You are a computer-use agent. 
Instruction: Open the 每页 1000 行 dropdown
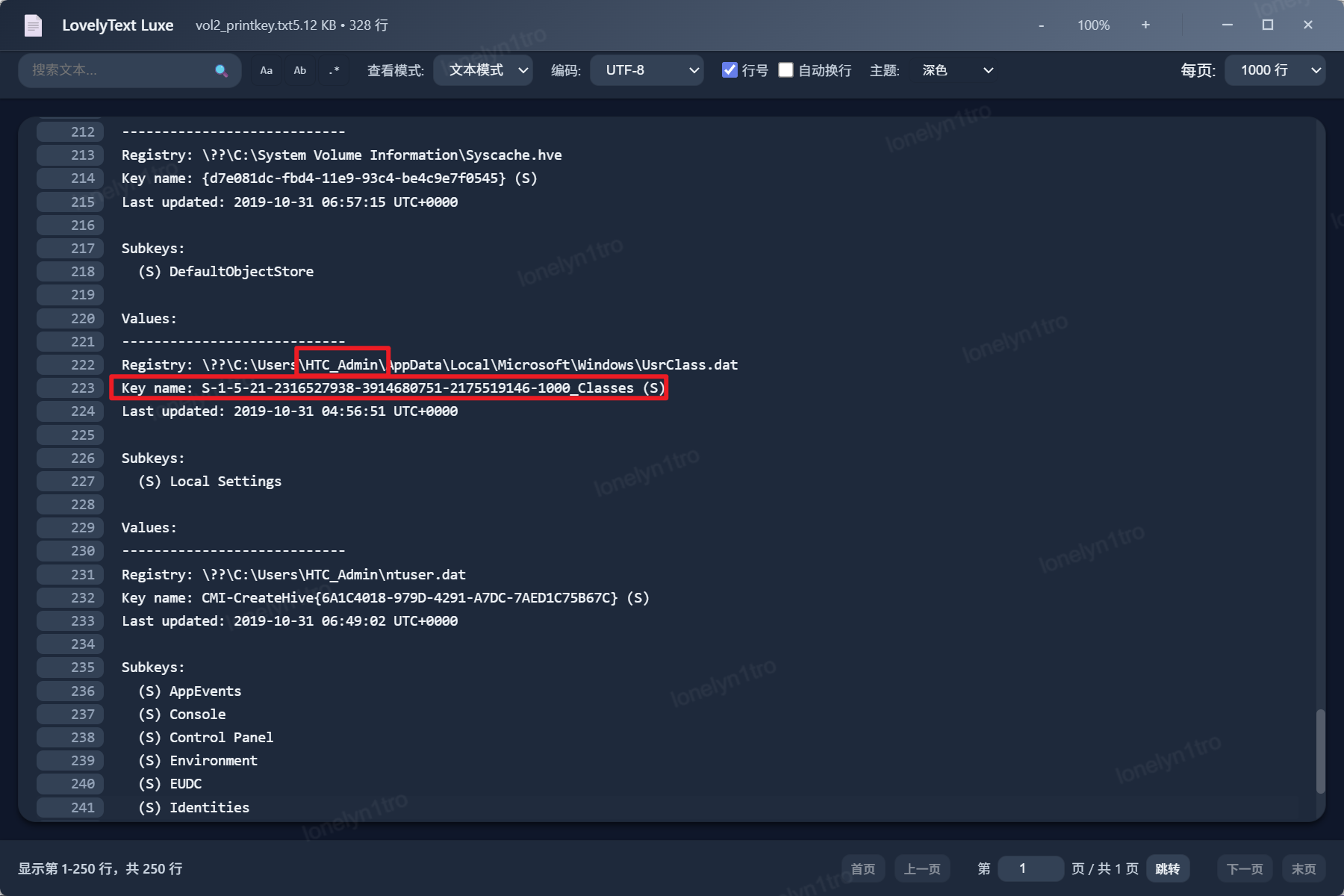pos(1275,70)
